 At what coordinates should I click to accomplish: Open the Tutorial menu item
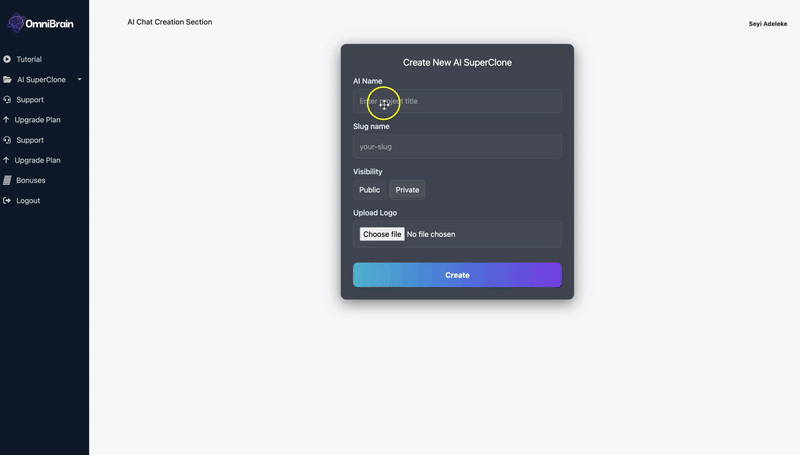point(29,59)
